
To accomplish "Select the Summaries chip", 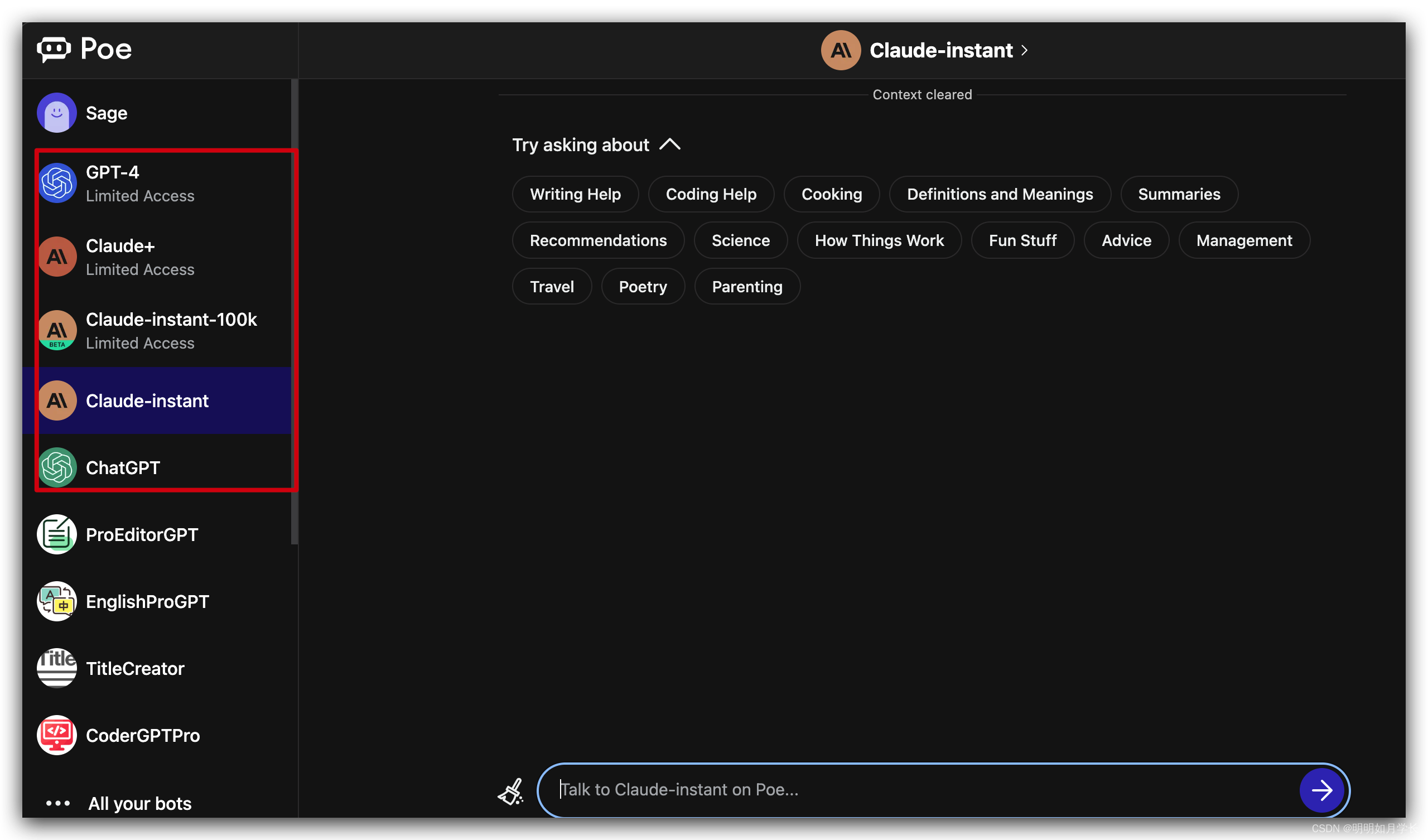I will 1179,194.
